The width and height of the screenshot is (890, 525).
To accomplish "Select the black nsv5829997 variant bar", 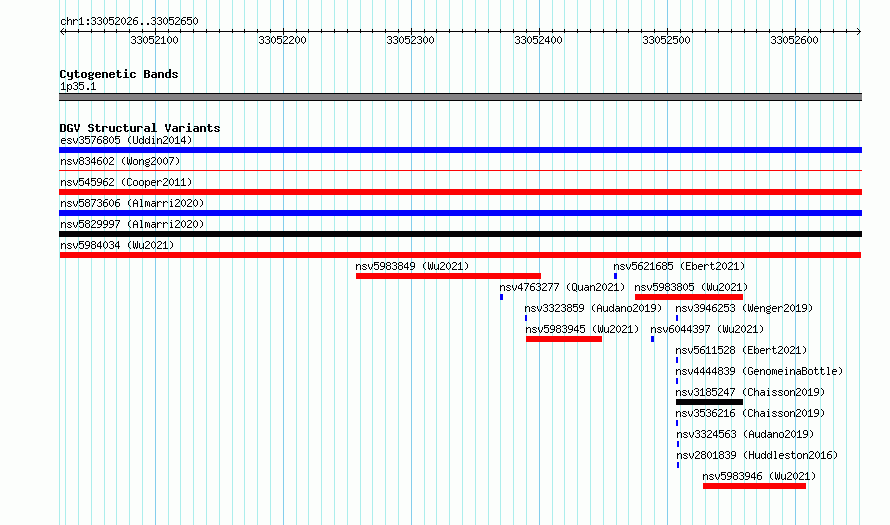I will pyautogui.click(x=460, y=234).
